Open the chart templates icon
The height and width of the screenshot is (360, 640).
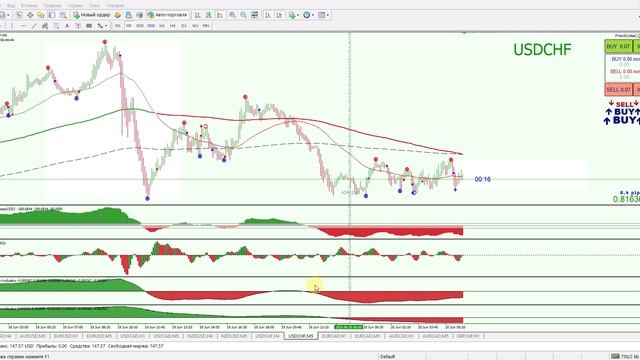pyautogui.click(x=322, y=15)
